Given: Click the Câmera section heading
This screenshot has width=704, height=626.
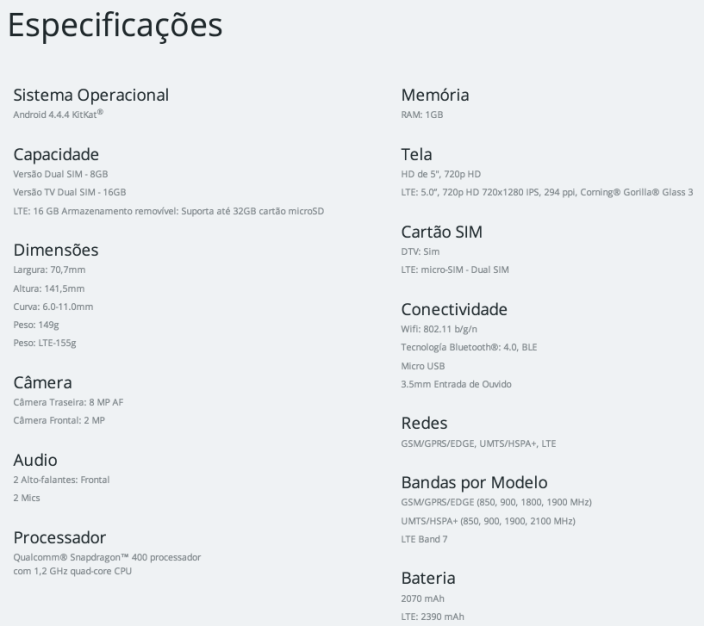Looking at the screenshot, I should [41, 382].
